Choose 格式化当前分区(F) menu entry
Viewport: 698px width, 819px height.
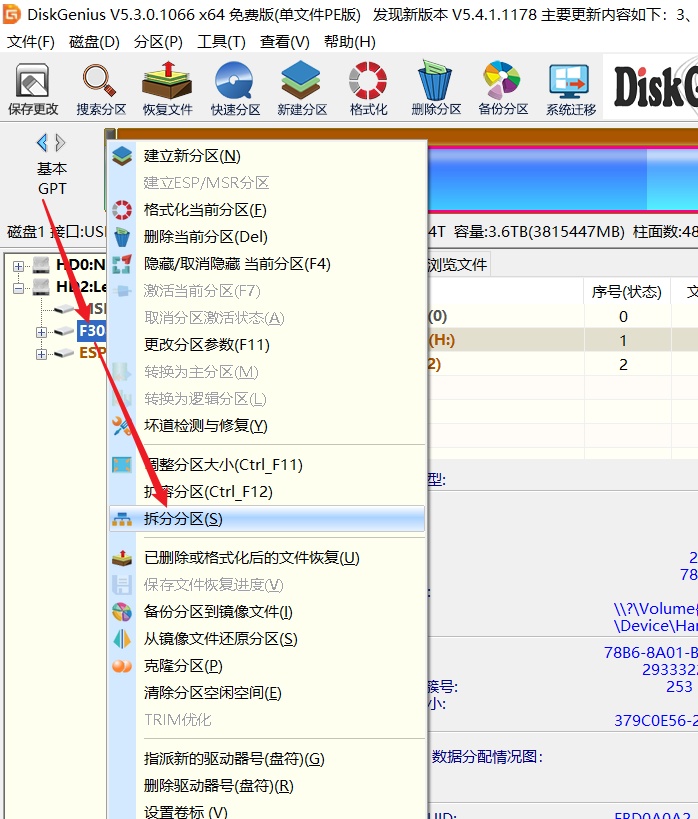267,210
